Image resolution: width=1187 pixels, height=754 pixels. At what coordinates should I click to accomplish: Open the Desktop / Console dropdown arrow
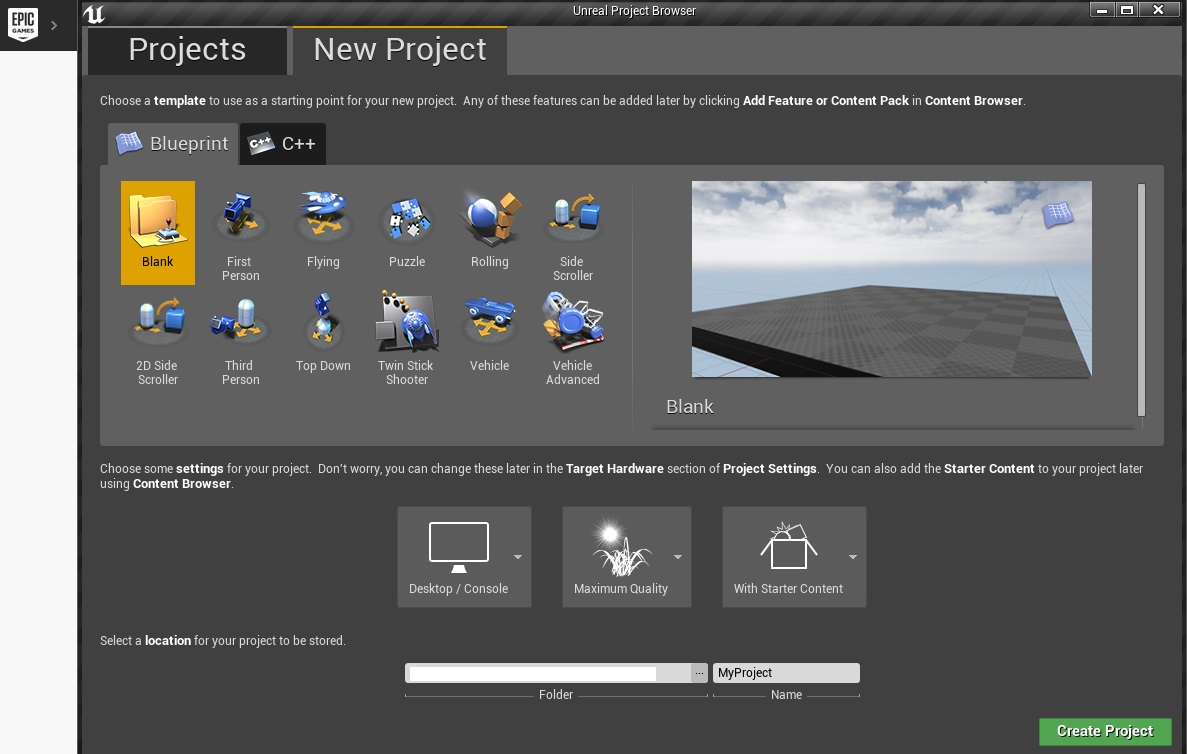click(518, 556)
